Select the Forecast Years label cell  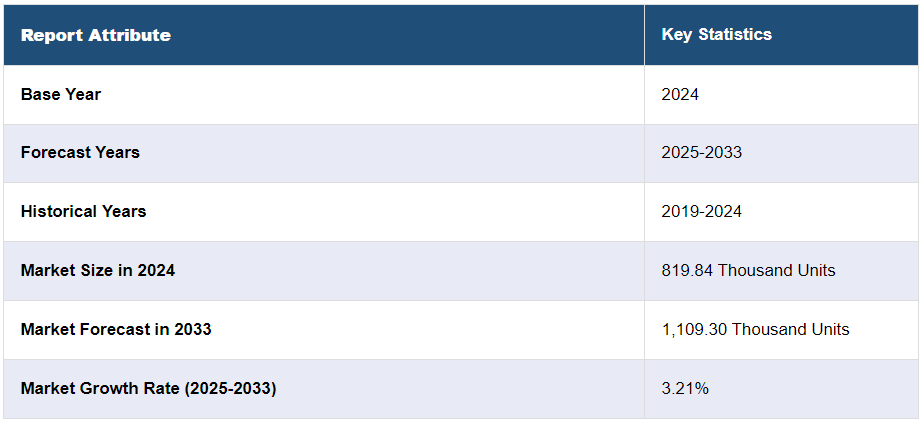click(x=80, y=152)
